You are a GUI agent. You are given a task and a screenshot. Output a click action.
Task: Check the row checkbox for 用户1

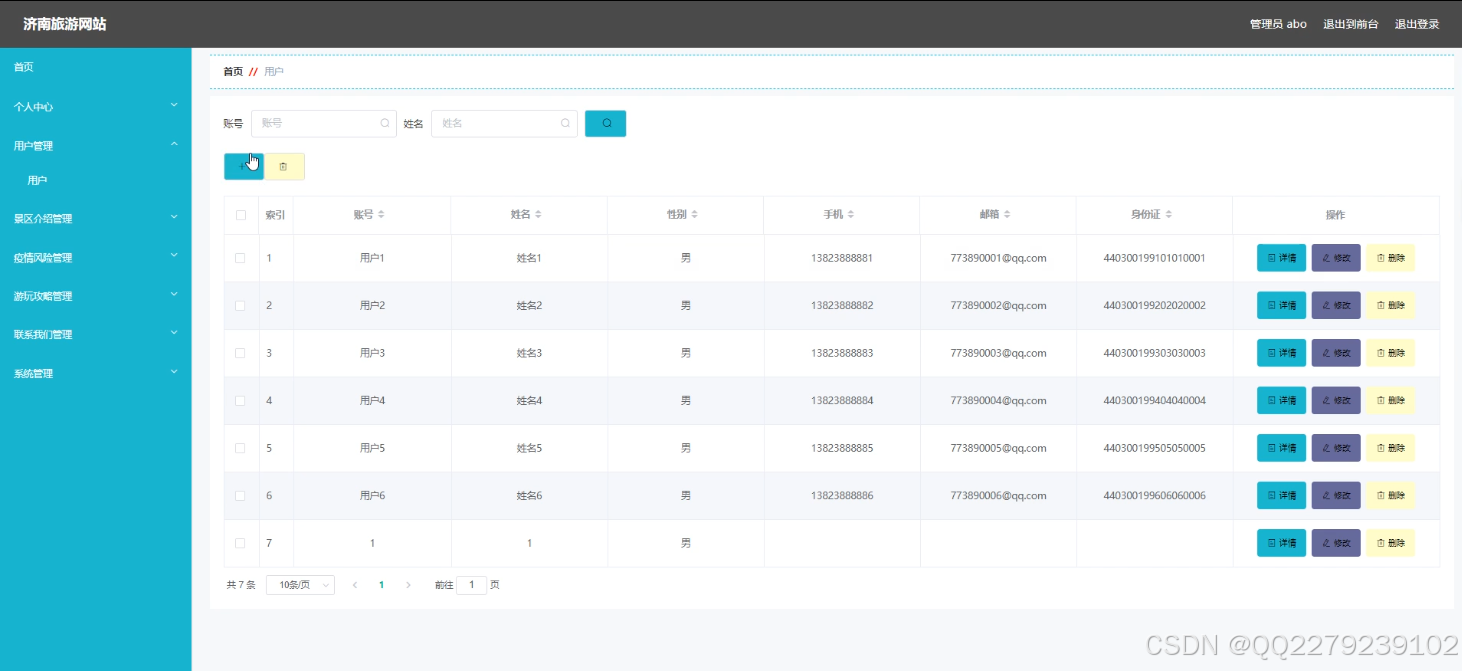[240, 258]
